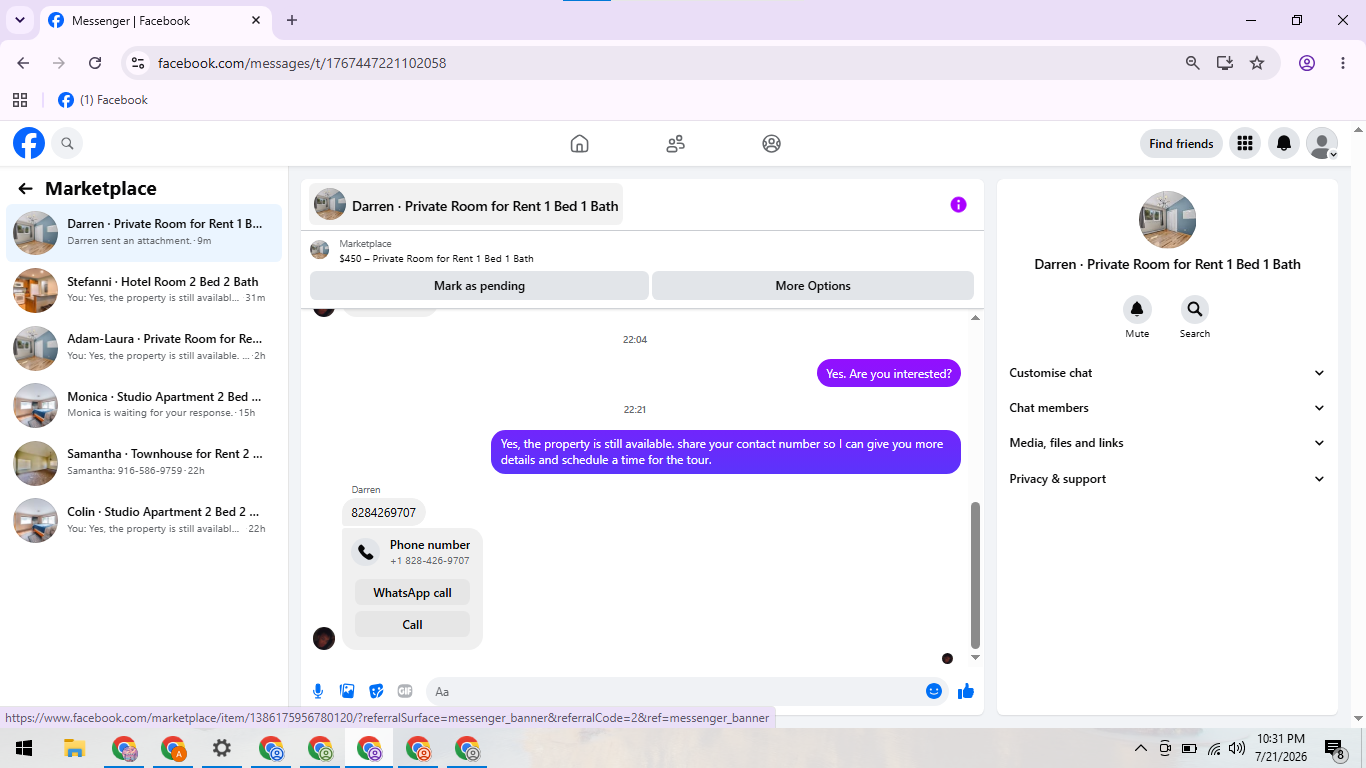
Task: Open the Facebook search magnifier icon
Action: click(x=67, y=143)
